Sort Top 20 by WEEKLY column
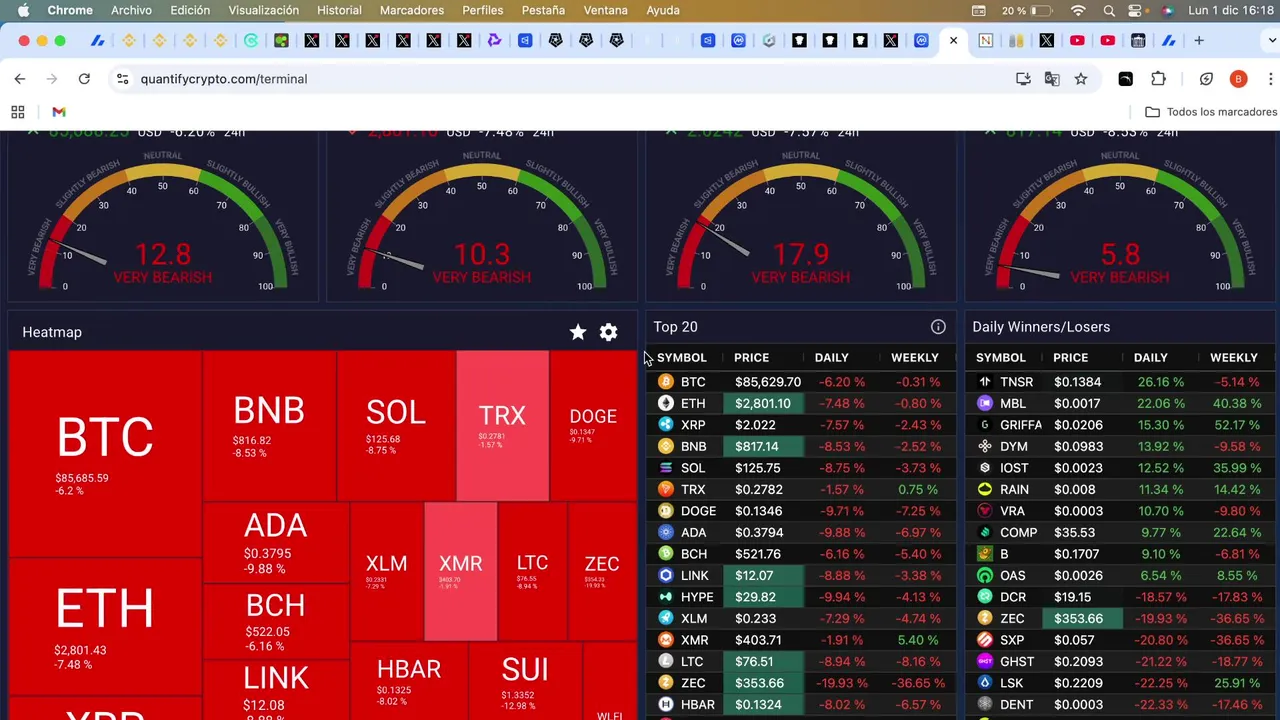The height and width of the screenshot is (720, 1280). (x=915, y=357)
